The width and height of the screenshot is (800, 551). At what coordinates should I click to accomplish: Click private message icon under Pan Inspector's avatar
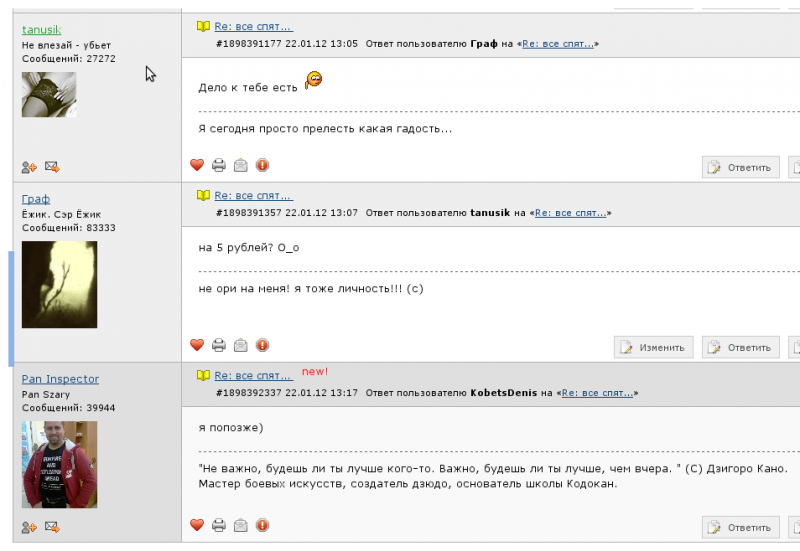(52, 527)
